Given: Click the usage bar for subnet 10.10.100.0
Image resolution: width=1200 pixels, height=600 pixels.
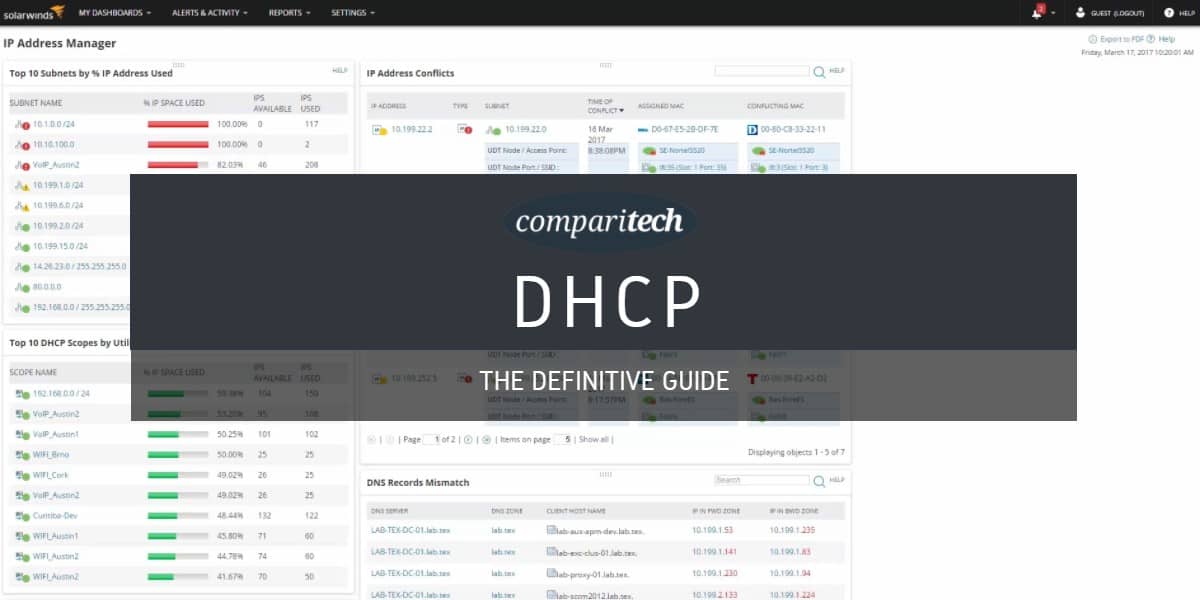Looking at the screenshot, I should [x=178, y=145].
